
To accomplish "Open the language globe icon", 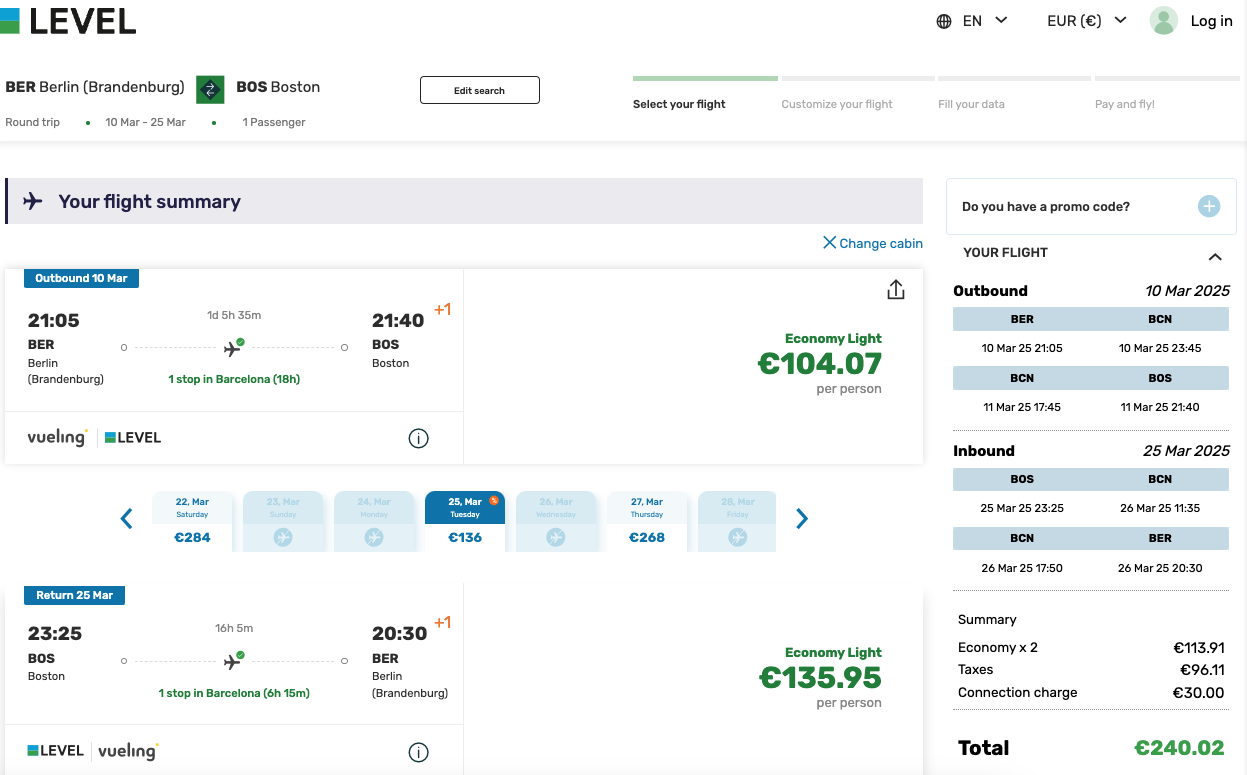I will click(x=944, y=21).
